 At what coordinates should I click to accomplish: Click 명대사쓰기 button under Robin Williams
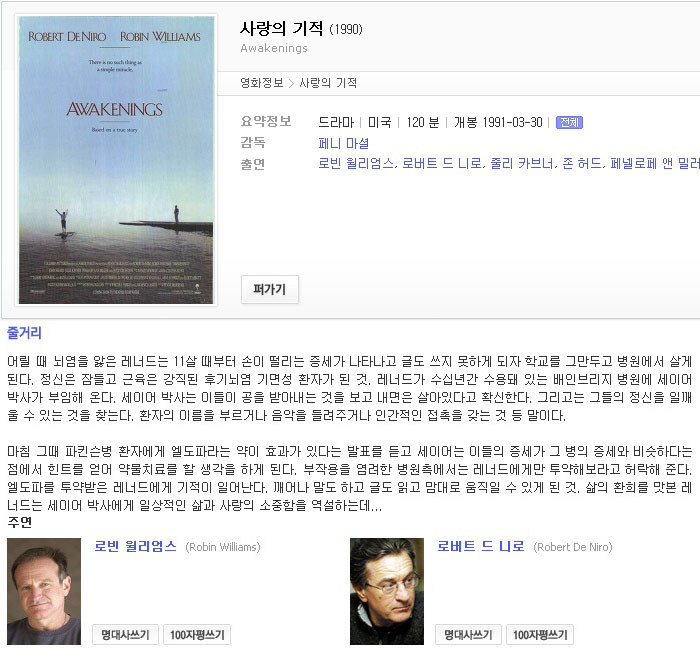click(x=125, y=635)
